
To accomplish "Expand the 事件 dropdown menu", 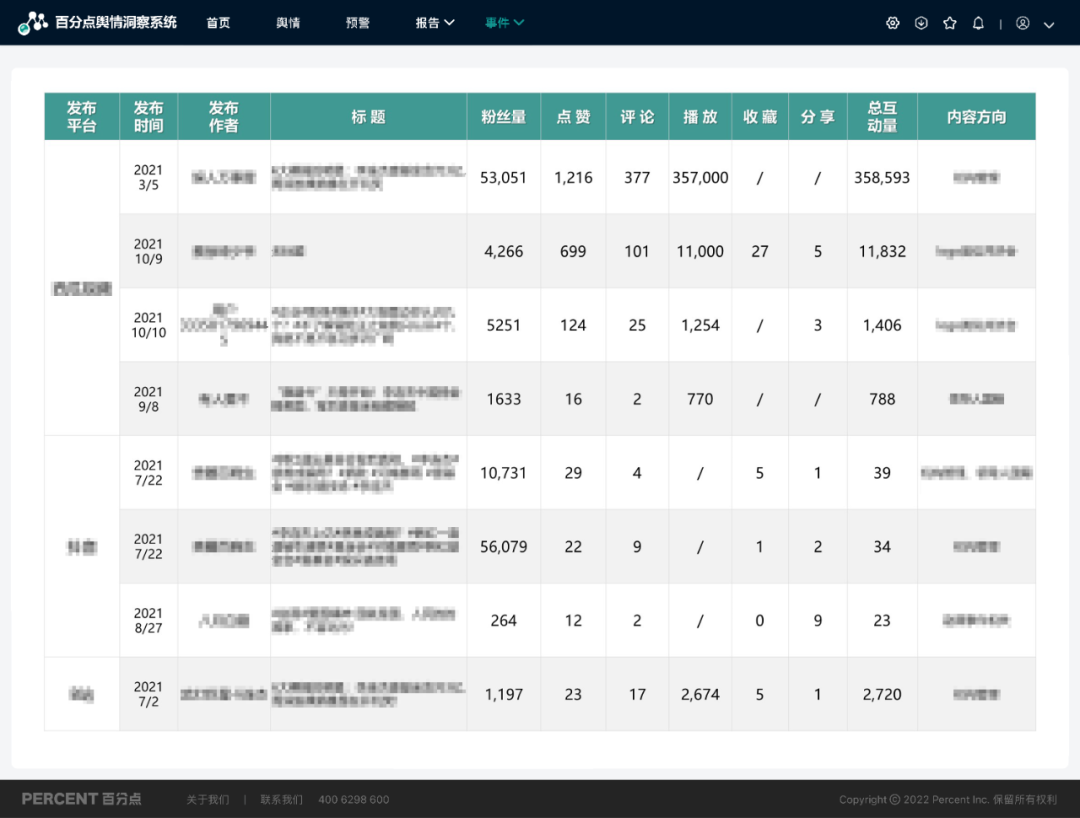I will point(505,23).
